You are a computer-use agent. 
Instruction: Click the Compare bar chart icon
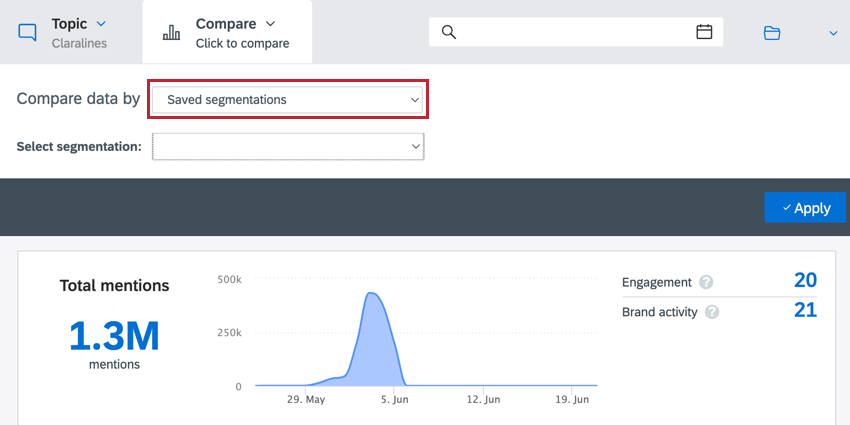[171, 33]
